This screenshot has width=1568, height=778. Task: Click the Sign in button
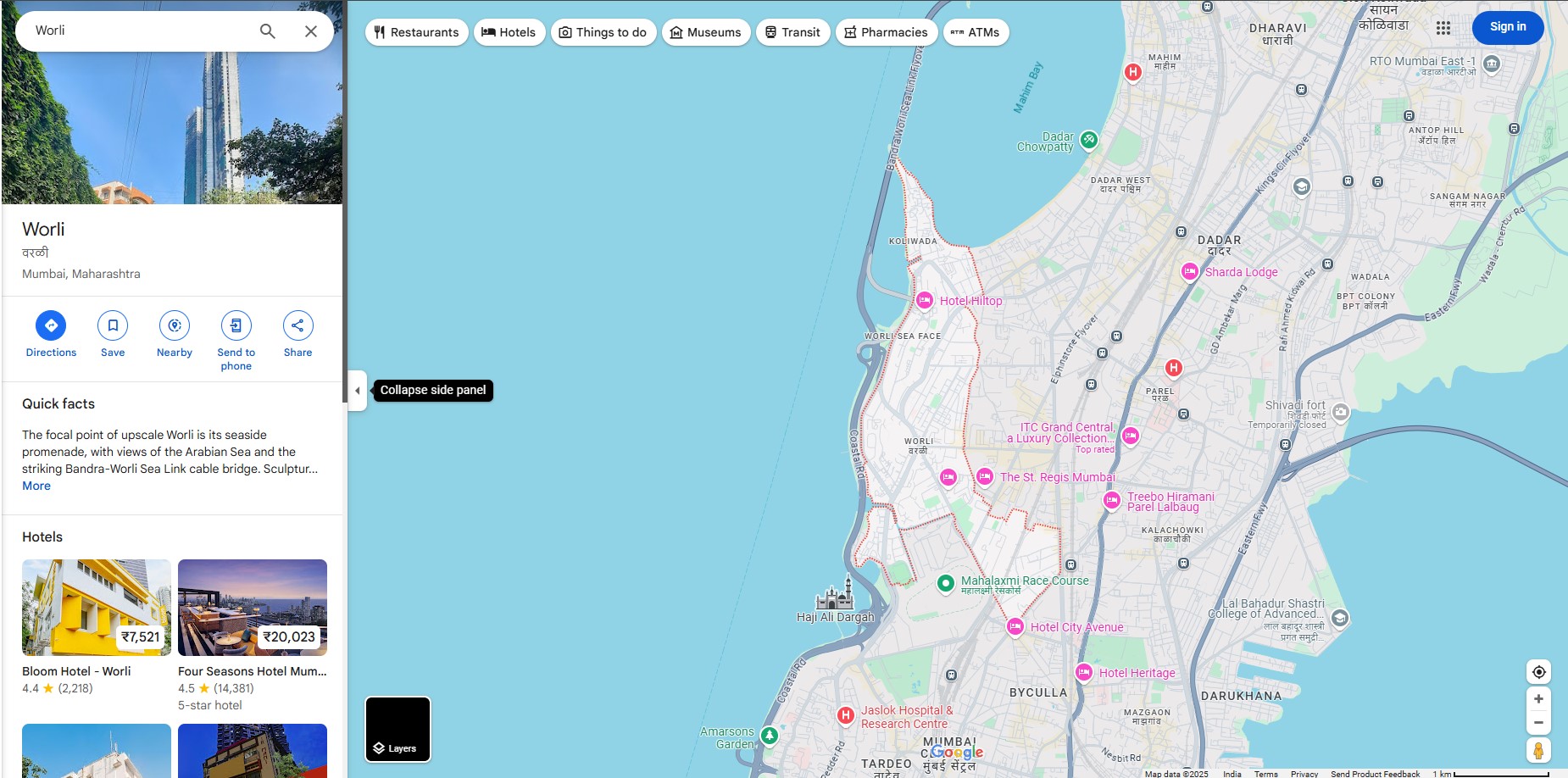tap(1508, 27)
